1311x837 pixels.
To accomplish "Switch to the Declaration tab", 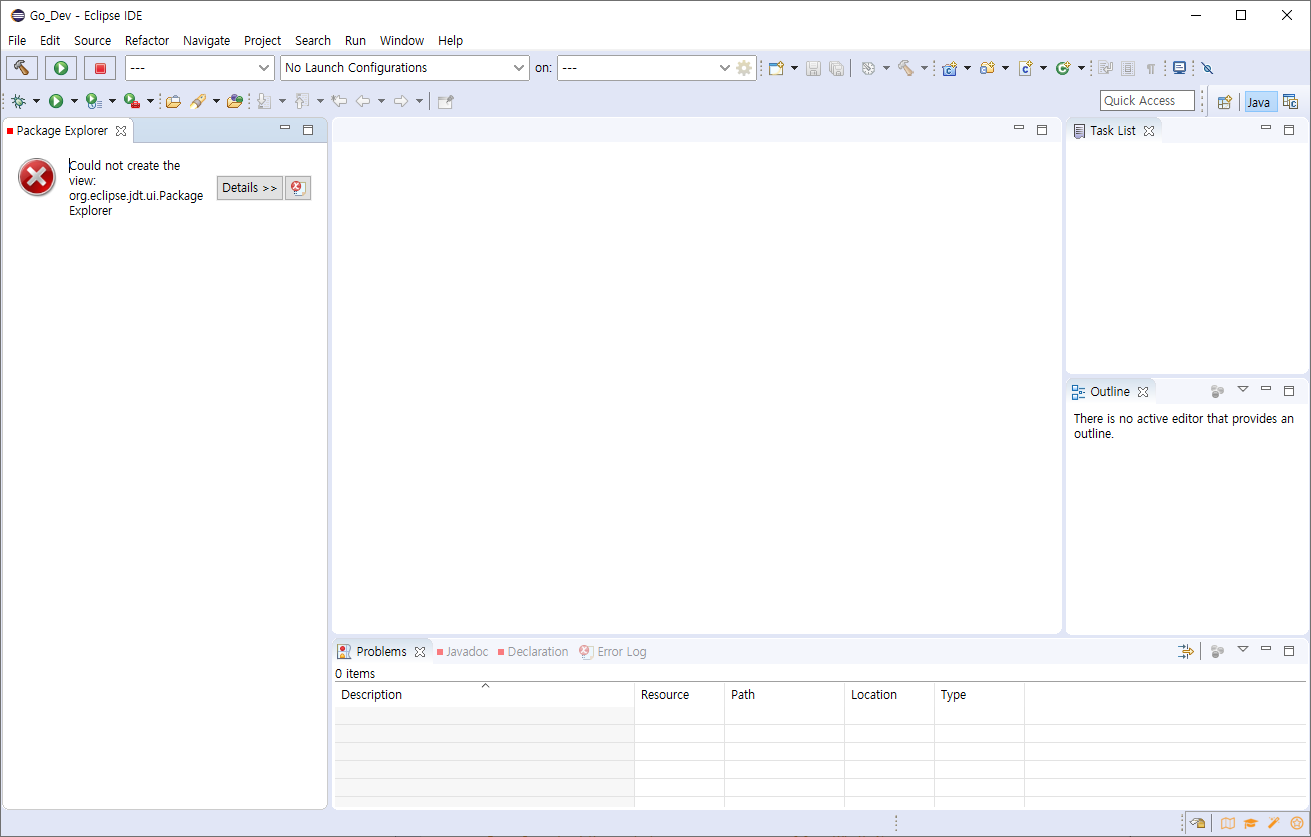I will pyautogui.click(x=532, y=652).
